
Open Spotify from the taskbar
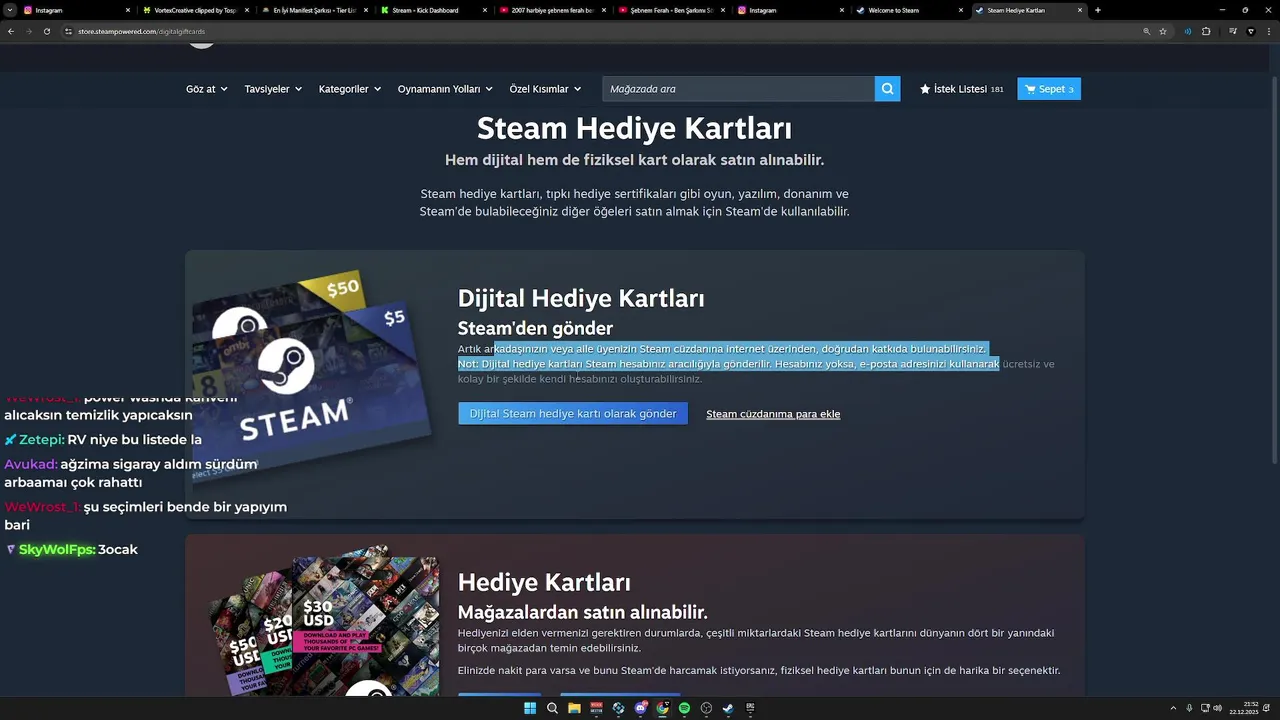[684, 708]
